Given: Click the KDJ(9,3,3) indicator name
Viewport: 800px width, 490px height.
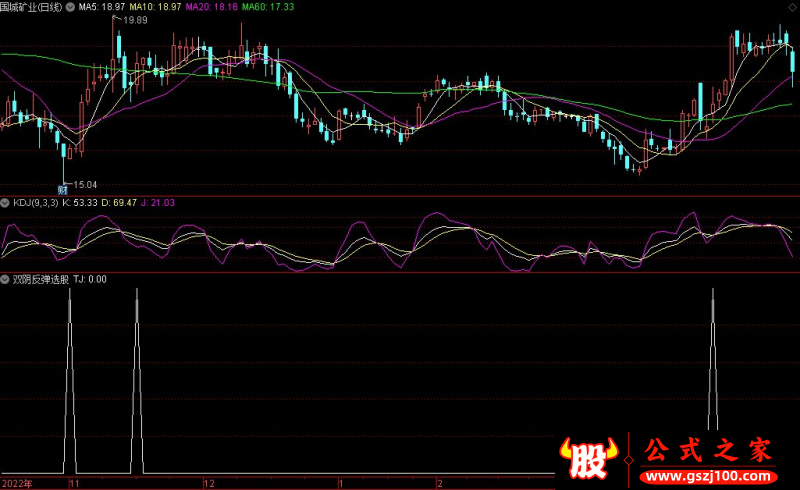Looking at the screenshot, I should [34, 203].
